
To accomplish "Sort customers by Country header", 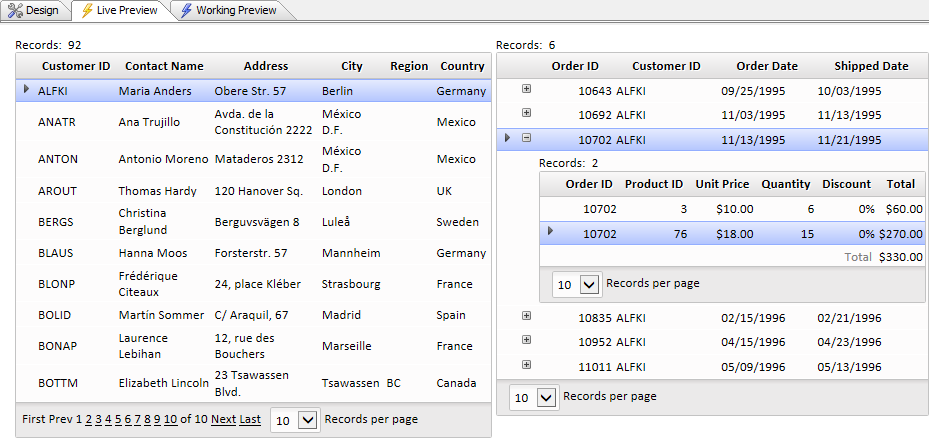I will click(462, 66).
